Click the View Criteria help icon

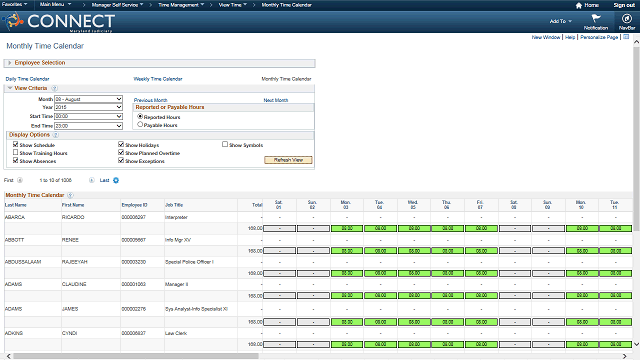tap(54, 88)
